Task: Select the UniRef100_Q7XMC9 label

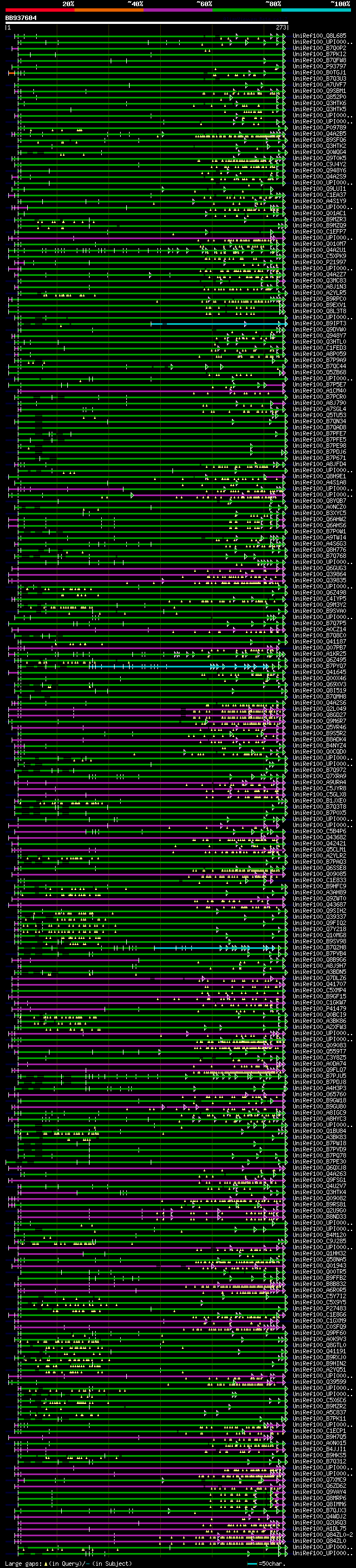Action: [x=319, y=1480]
